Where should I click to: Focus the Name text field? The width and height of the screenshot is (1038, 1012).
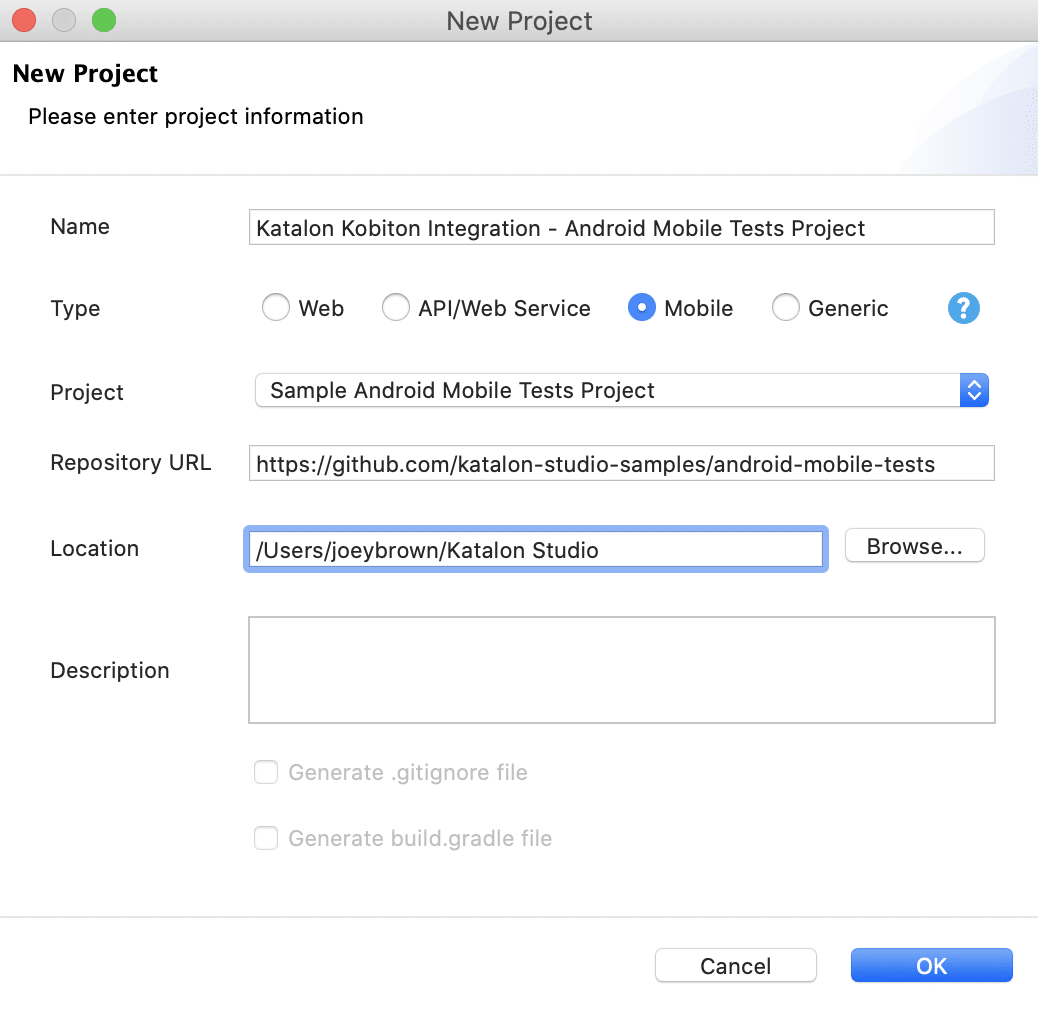pyautogui.click(x=621, y=228)
